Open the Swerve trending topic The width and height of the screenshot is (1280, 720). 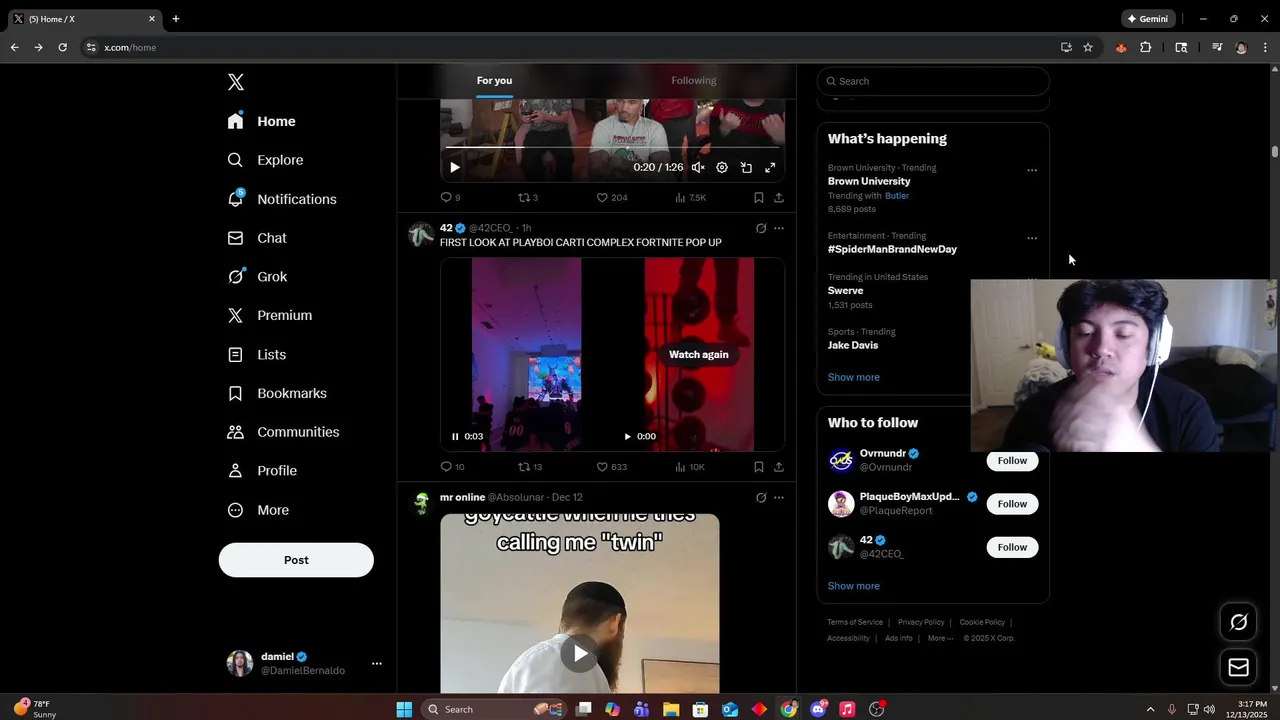[x=846, y=291]
